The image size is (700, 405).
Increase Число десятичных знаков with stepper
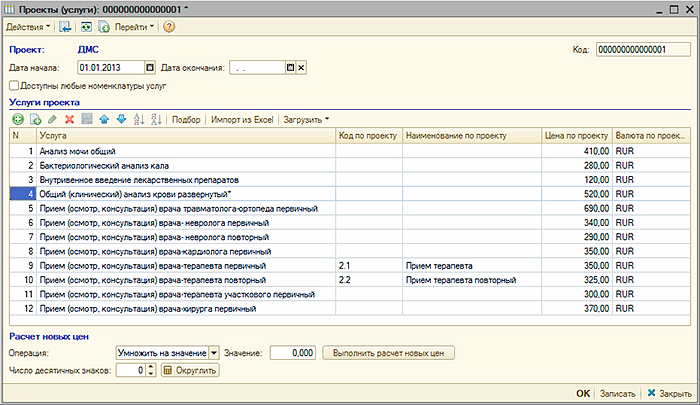tap(150, 367)
